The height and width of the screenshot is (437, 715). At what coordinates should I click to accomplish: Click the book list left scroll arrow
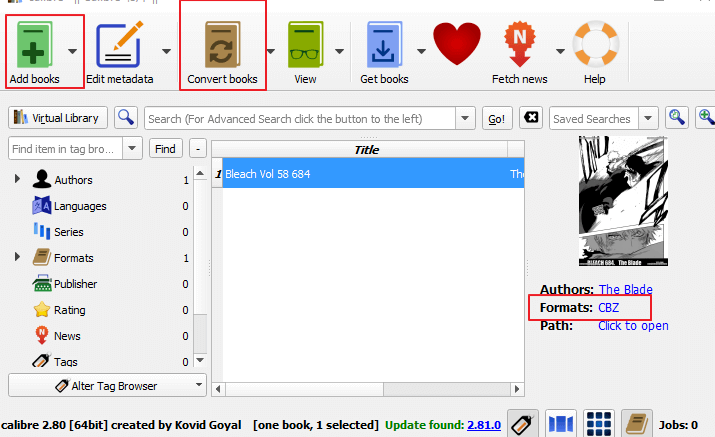click(x=218, y=389)
